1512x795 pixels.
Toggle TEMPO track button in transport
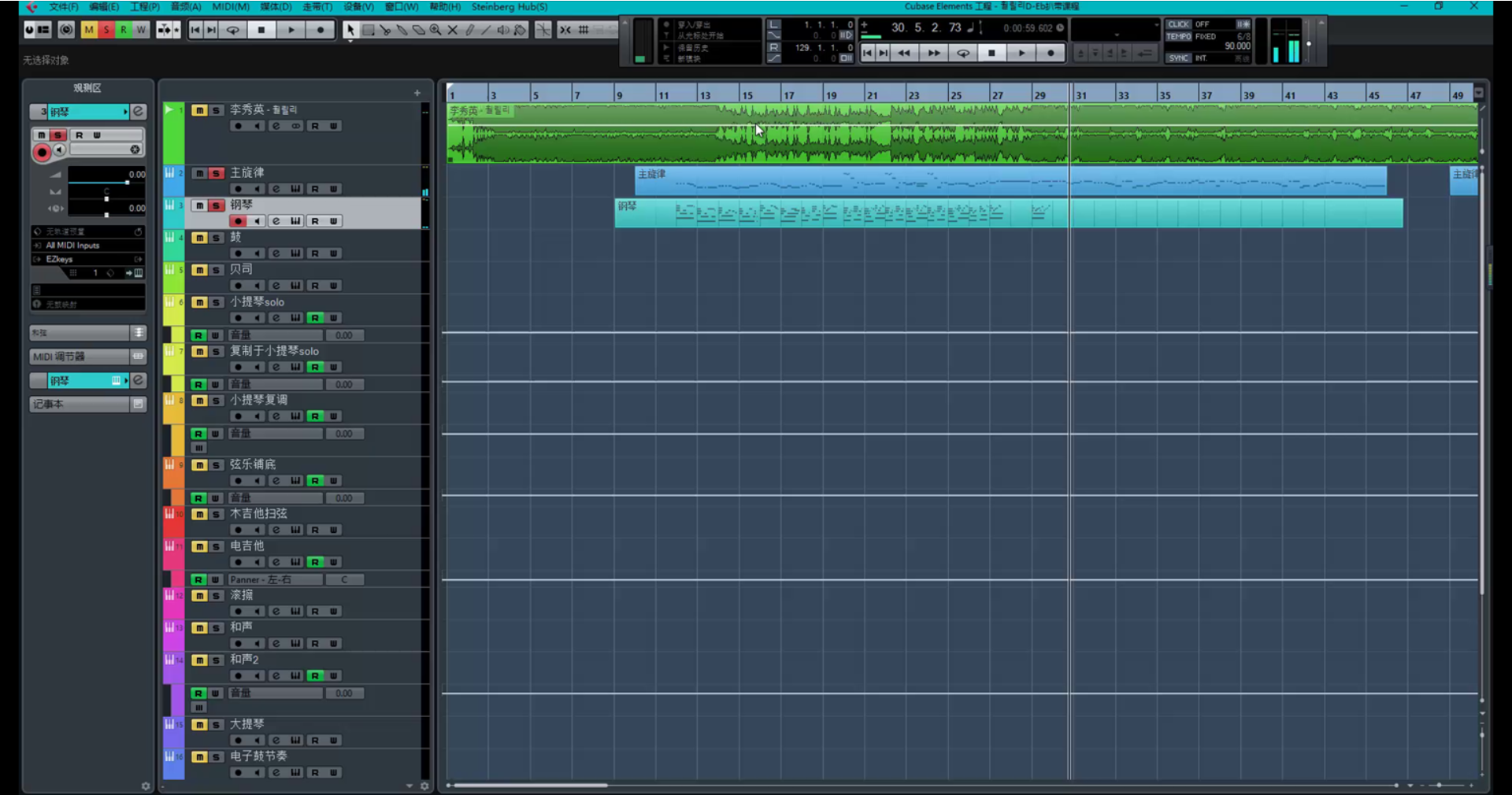coord(1179,36)
